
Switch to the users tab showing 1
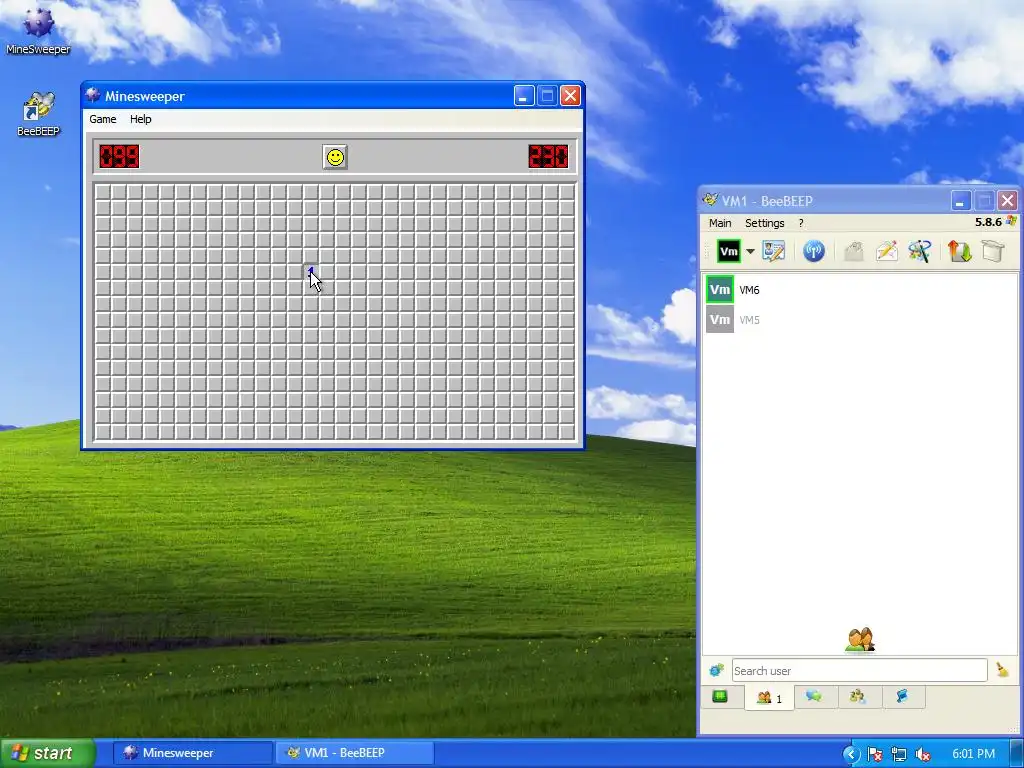(769, 698)
